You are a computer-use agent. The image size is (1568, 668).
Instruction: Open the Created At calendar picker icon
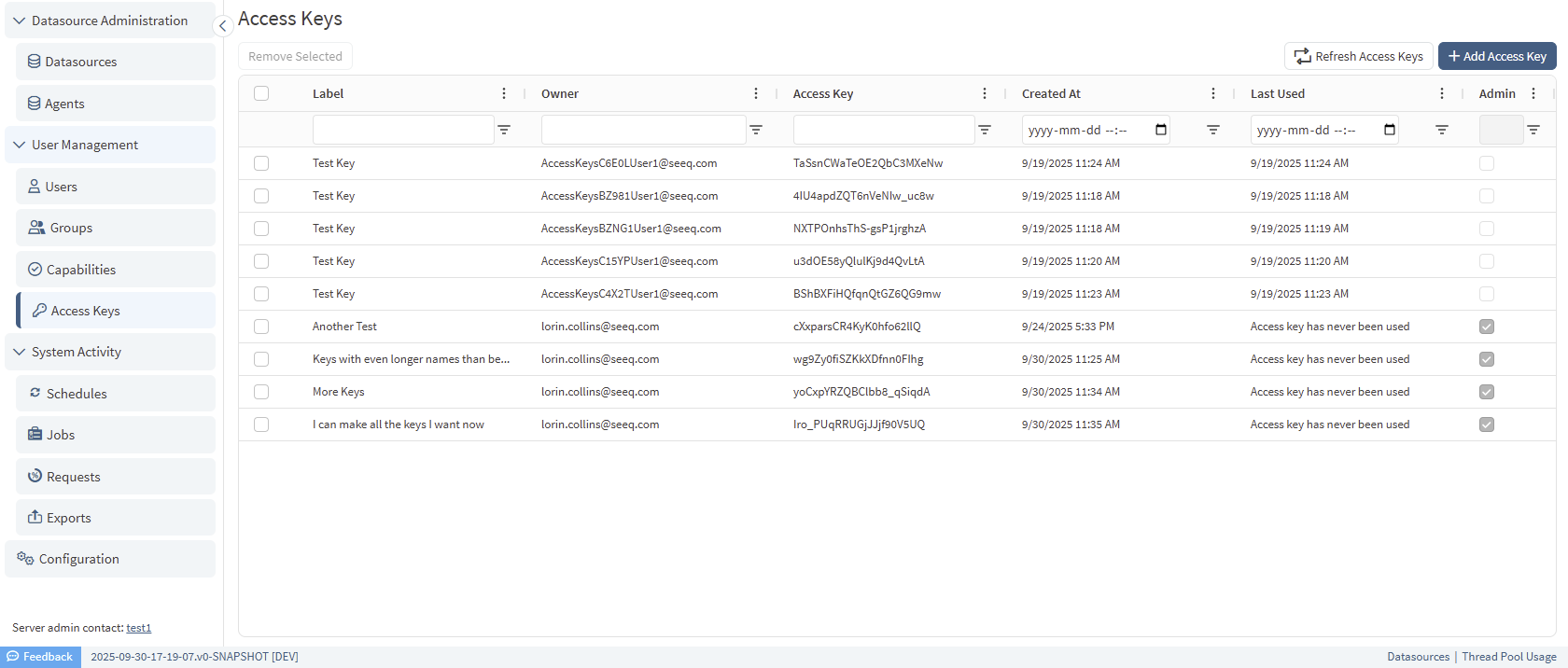1161,130
